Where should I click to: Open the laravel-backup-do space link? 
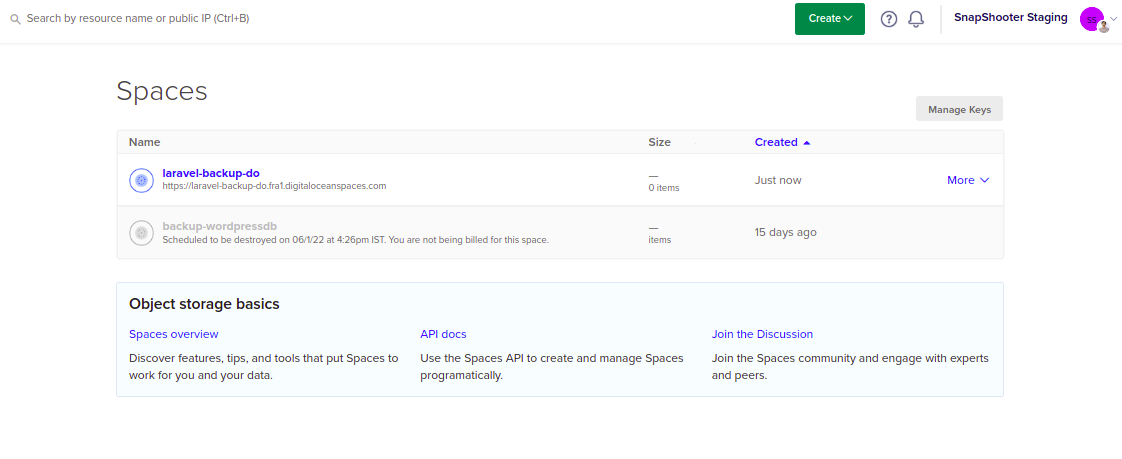(x=211, y=173)
